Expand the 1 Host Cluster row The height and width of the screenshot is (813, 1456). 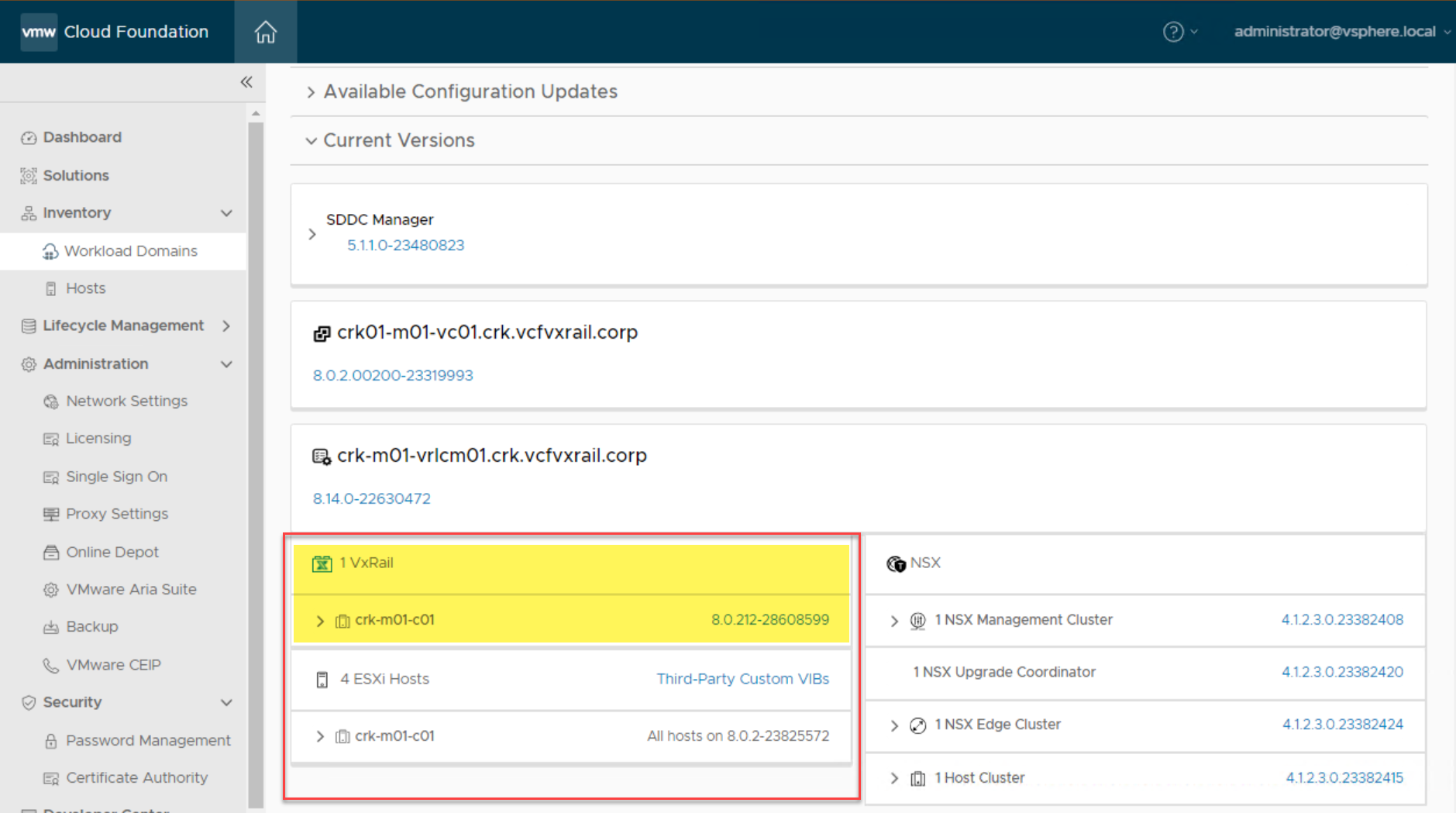point(894,778)
